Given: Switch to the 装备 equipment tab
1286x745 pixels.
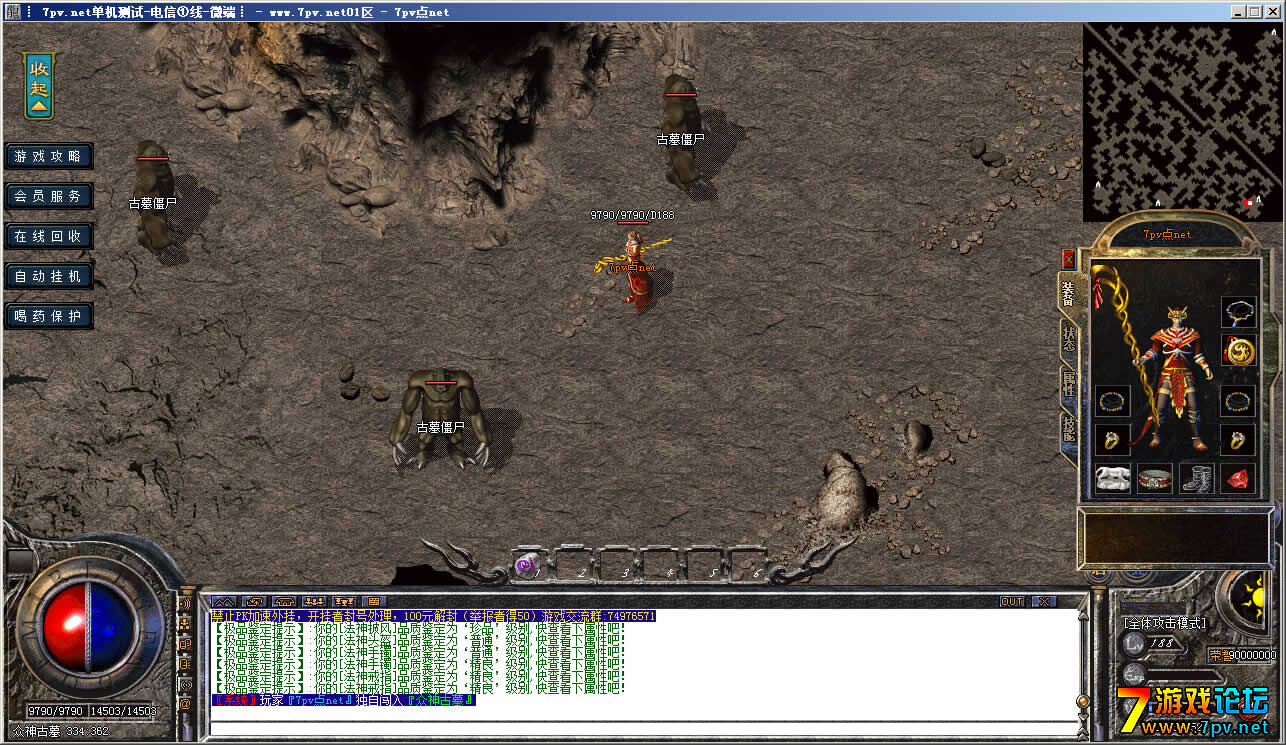Looking at the screenshot, I should click(x=1068, y=293).
